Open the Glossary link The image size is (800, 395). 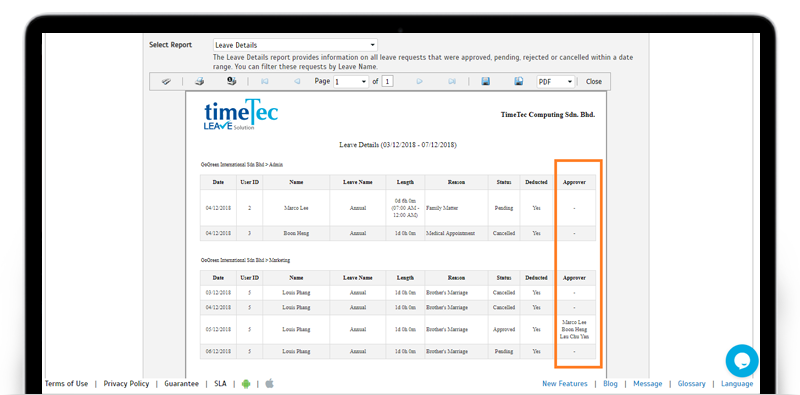691,384
